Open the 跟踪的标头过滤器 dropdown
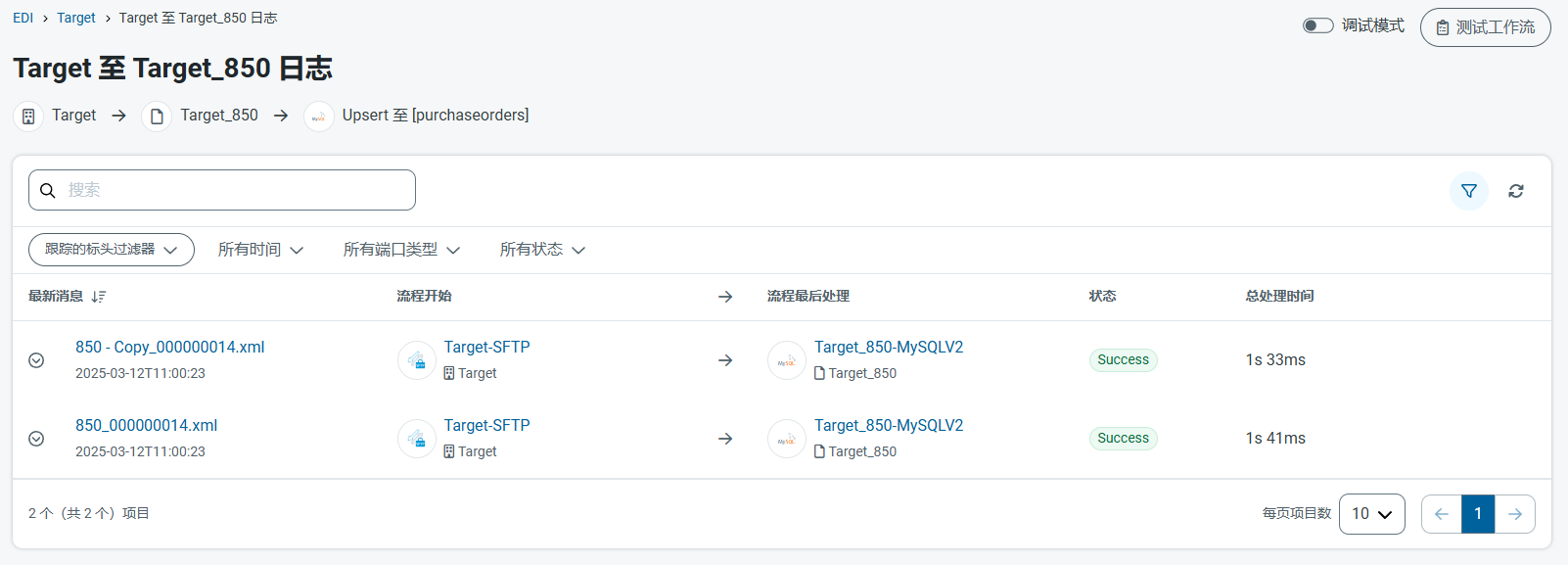 coord(112,250)
